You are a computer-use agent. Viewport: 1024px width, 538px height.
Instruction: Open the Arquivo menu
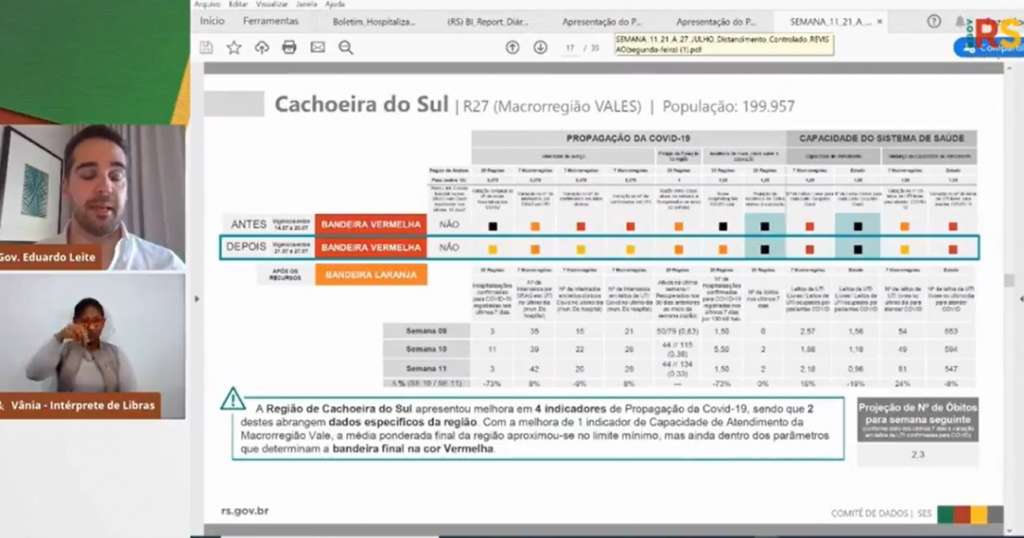208,4
